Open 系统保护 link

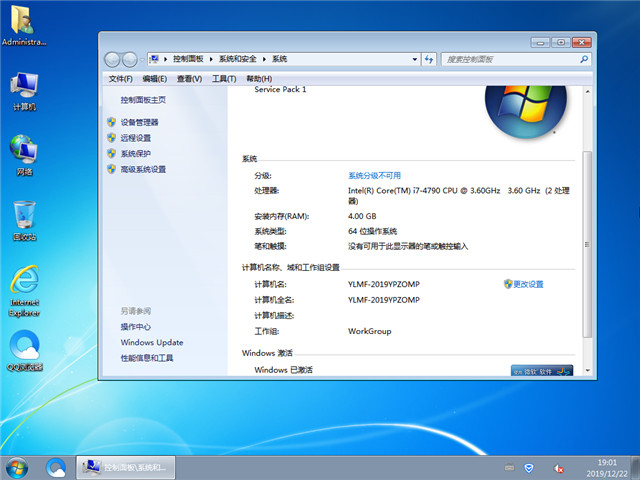(136, 153)
